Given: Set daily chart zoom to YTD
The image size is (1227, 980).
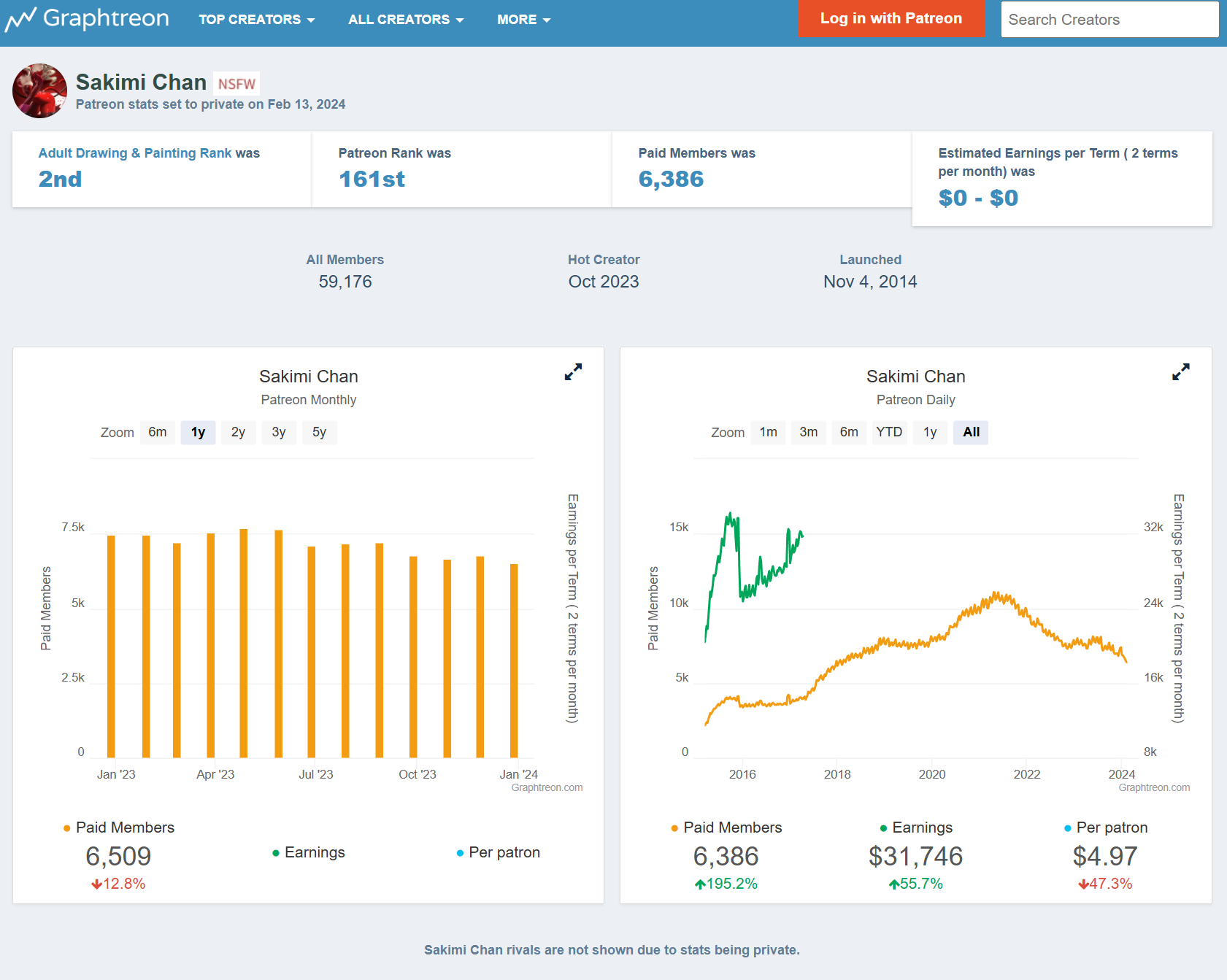Looking at the screenshot, I should point(889,432).
